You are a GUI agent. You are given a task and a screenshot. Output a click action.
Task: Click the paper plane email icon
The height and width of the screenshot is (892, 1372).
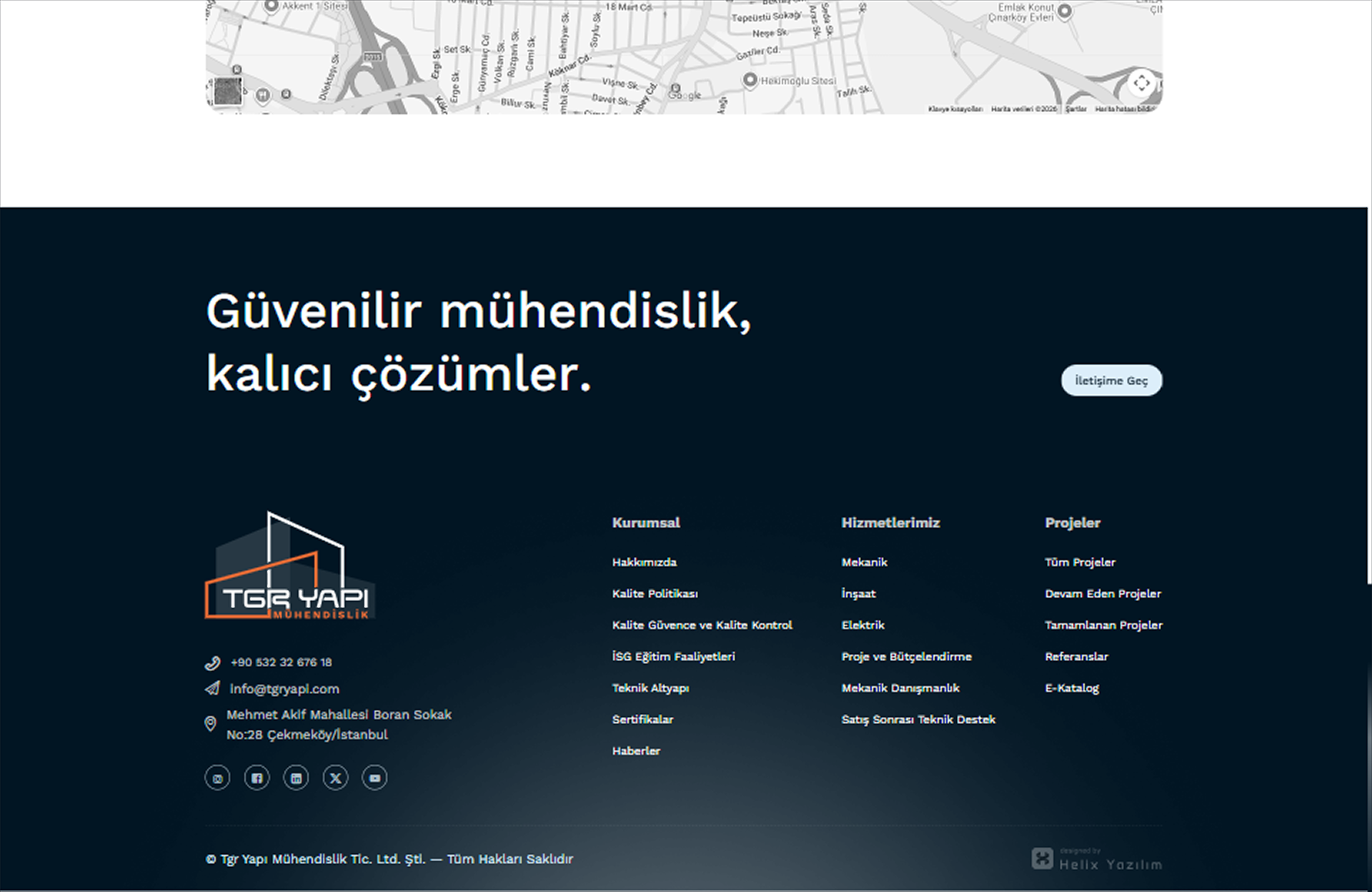[212, 688]
